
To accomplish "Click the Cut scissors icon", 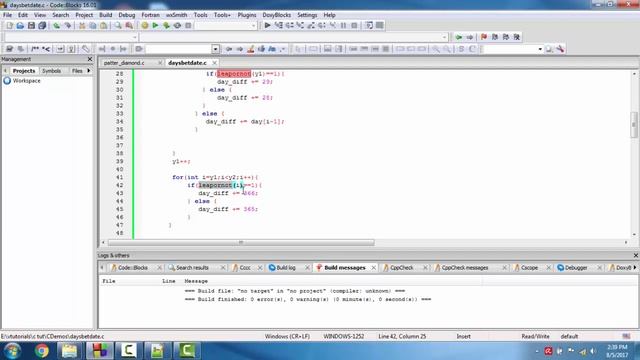I will coord(82,25).
